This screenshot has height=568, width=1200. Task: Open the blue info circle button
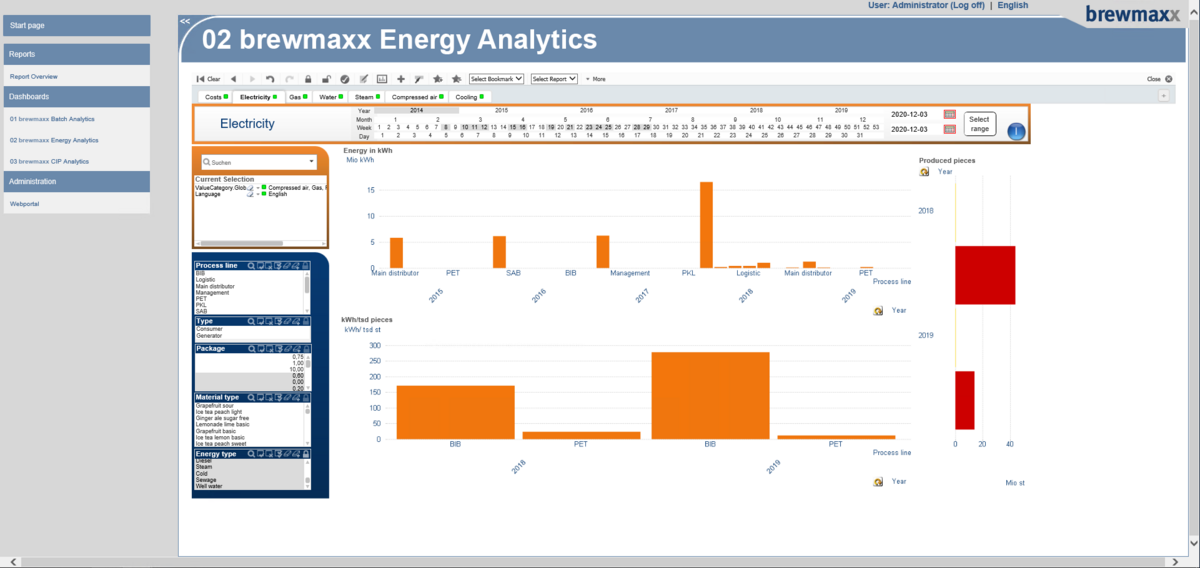pos(1016,131)
